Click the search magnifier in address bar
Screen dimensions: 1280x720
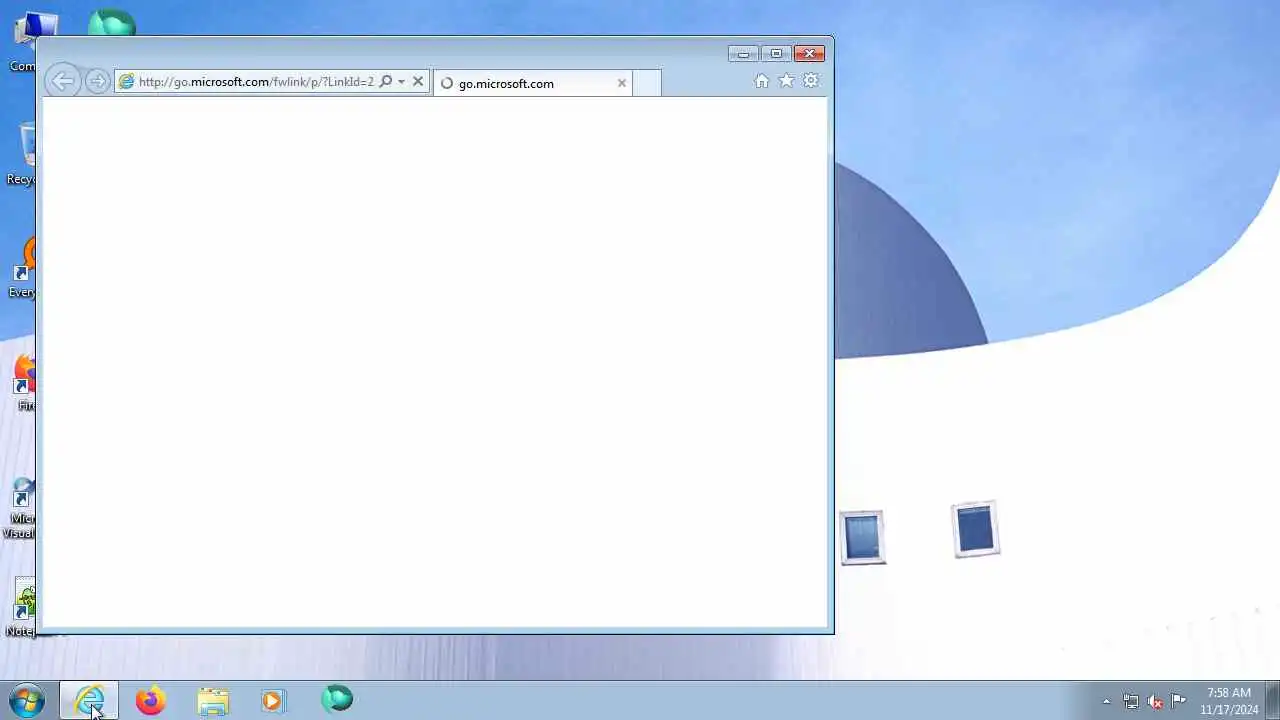385,82
